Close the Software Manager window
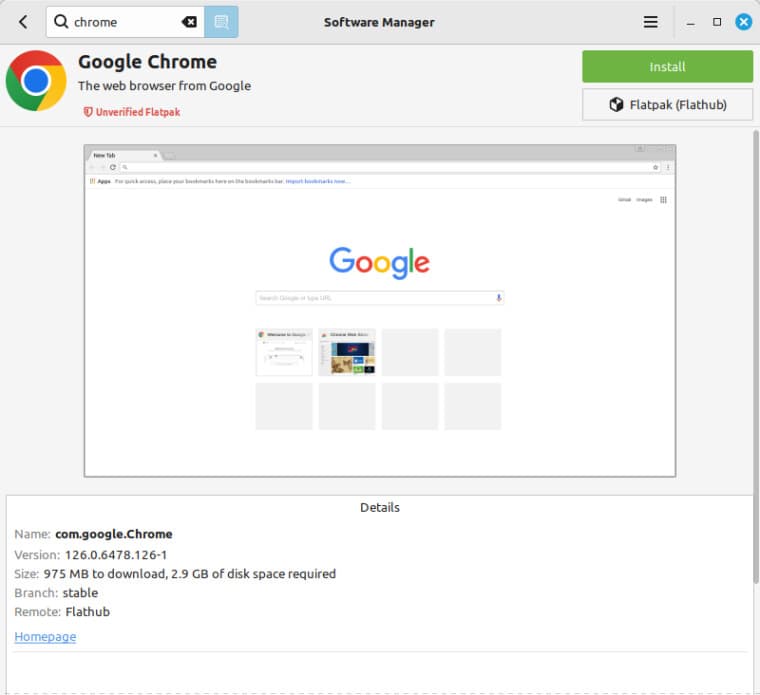Image resolution: width=760 pixels, height=695 pixels. [744, 22]
